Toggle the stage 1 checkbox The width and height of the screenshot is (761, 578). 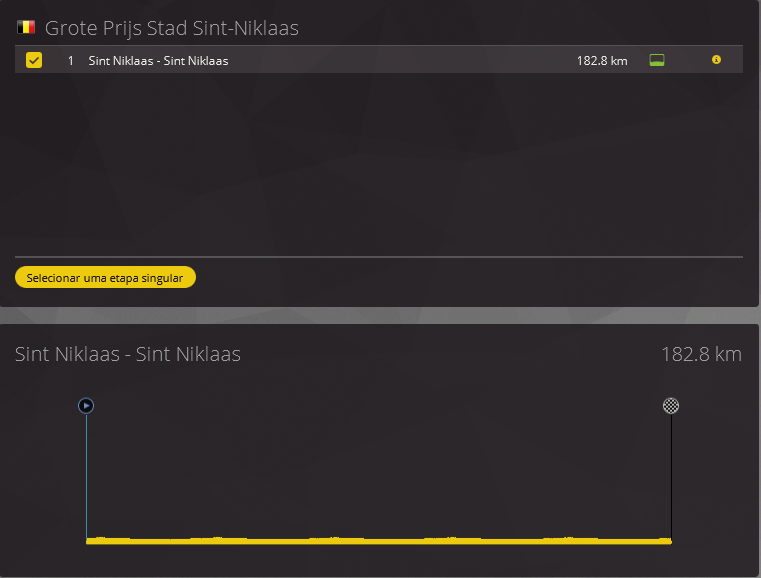click(x=34, y=60)
